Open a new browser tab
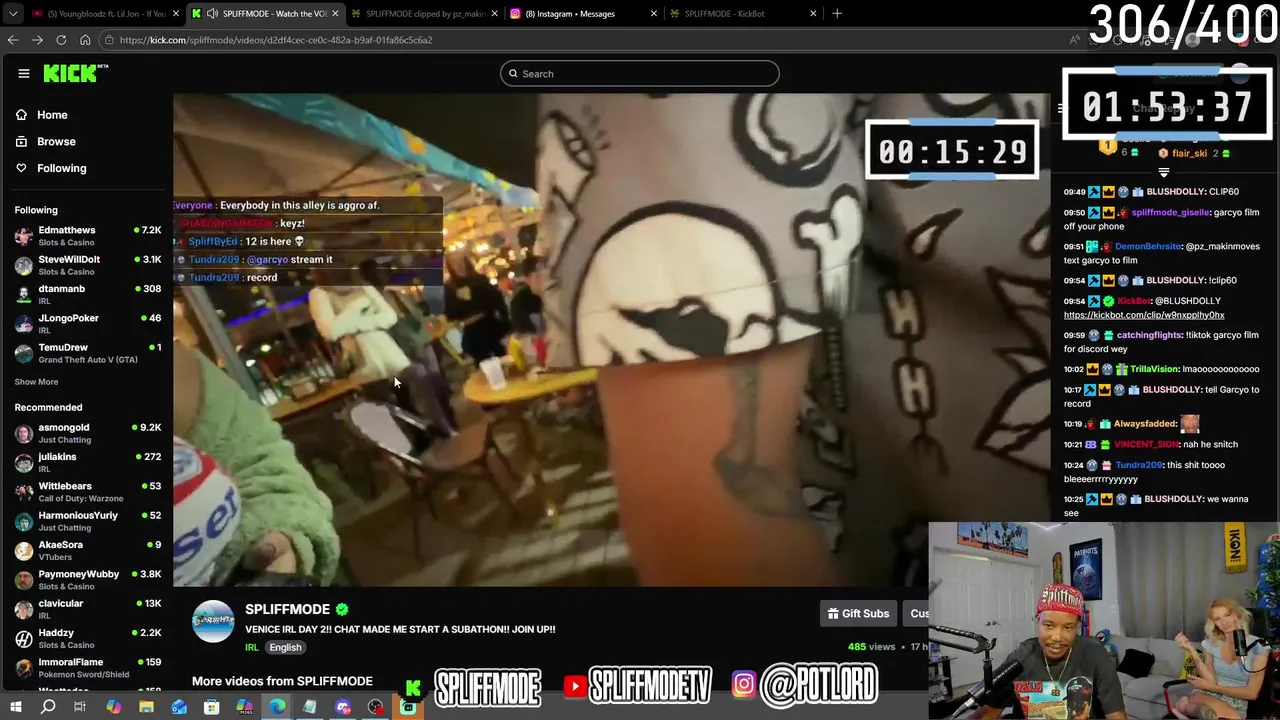The width and height of the screenshot is (1280, 720). [x=837, y=13]
